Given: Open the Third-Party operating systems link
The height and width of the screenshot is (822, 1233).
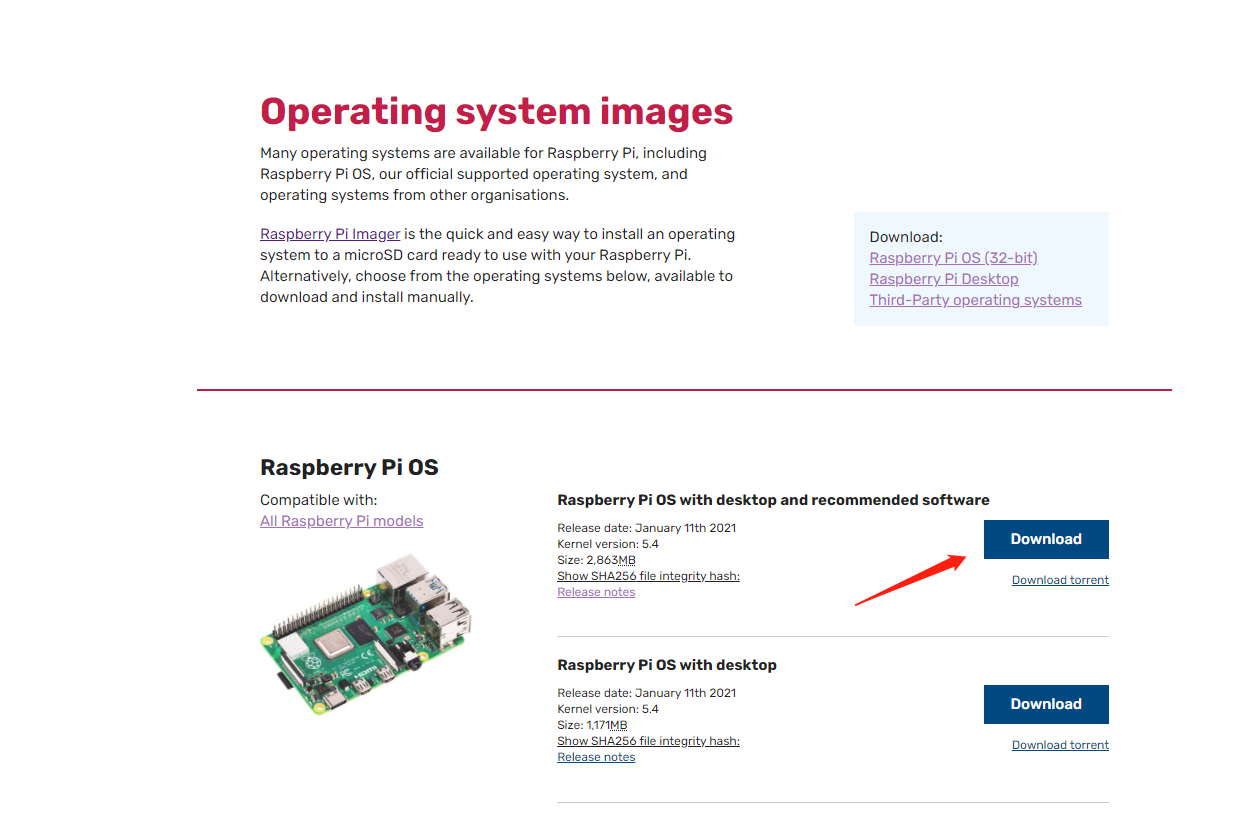Looking at the screenshot, I should click(x=975, y=300).
